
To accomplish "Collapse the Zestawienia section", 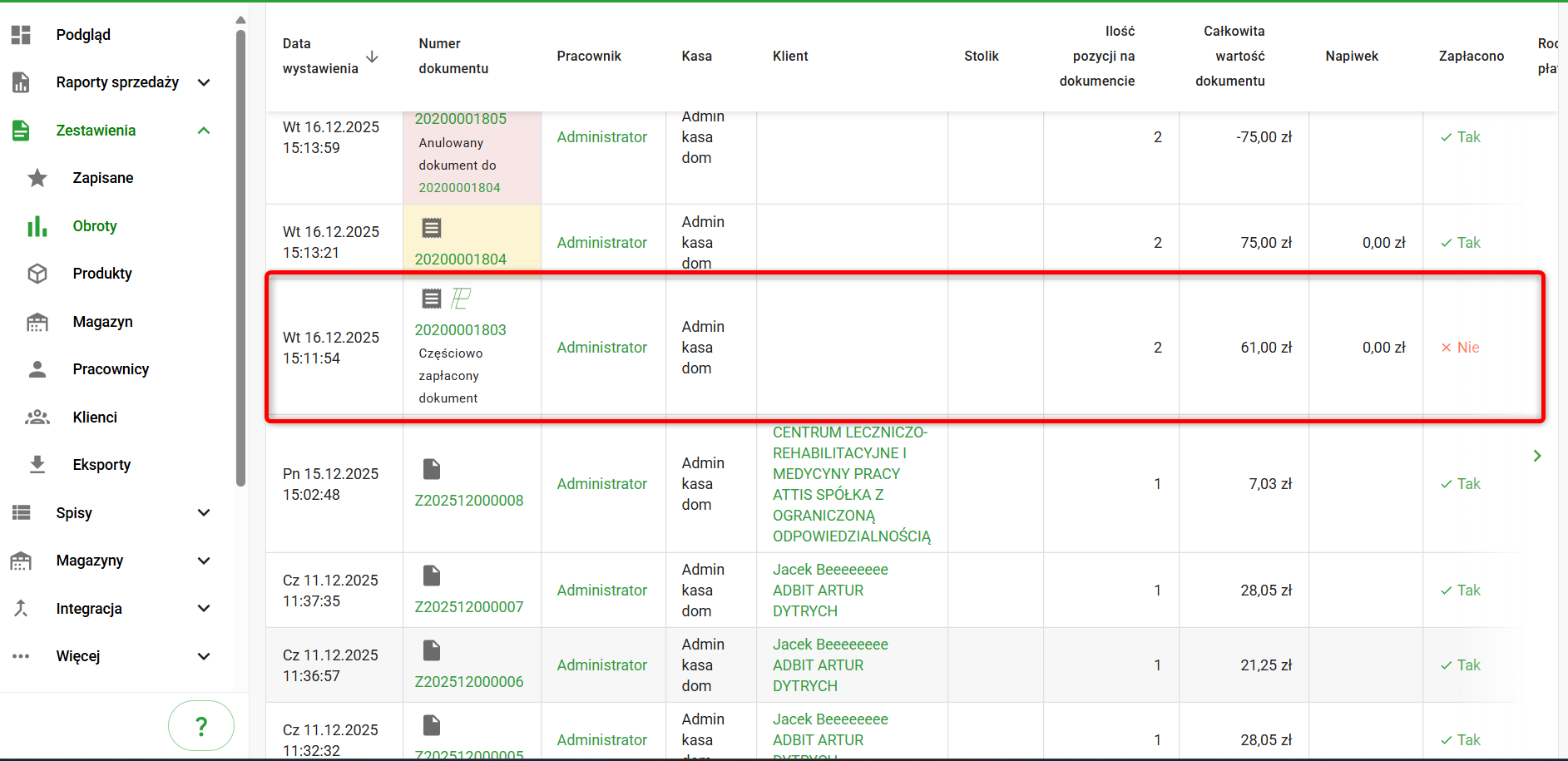I will click(204, 131).
